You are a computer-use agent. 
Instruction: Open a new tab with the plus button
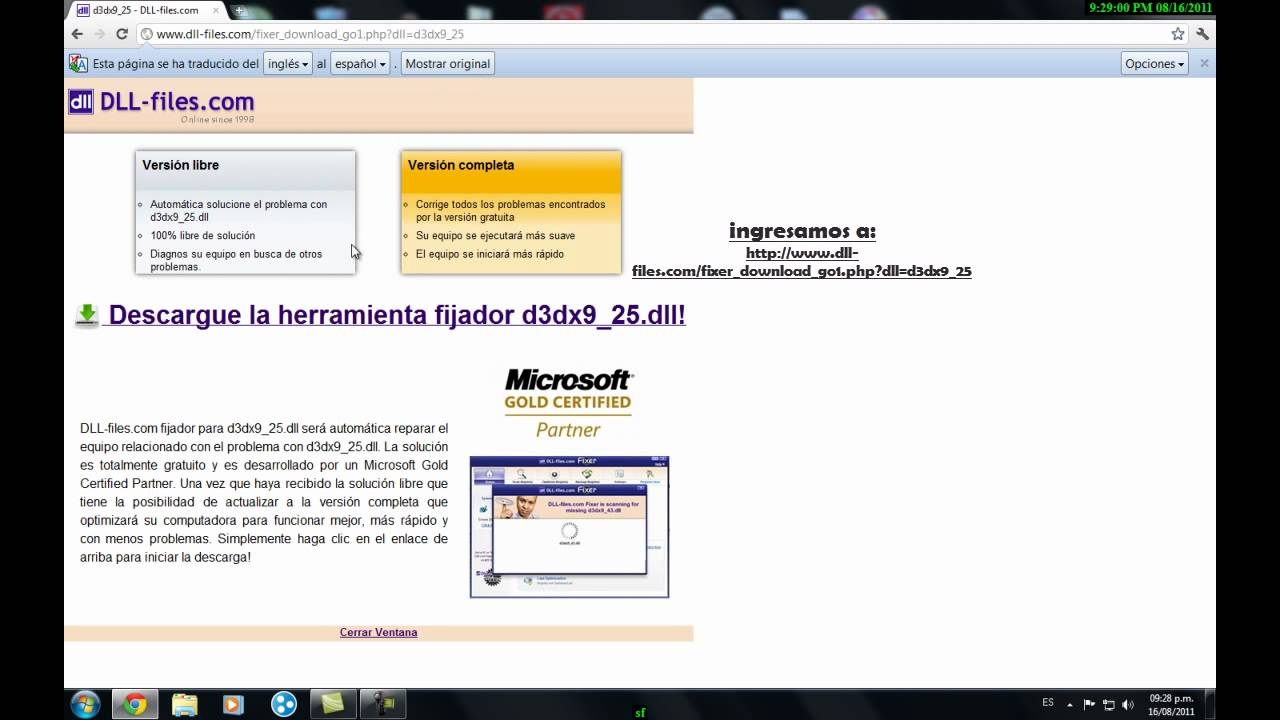pos(240,11)
